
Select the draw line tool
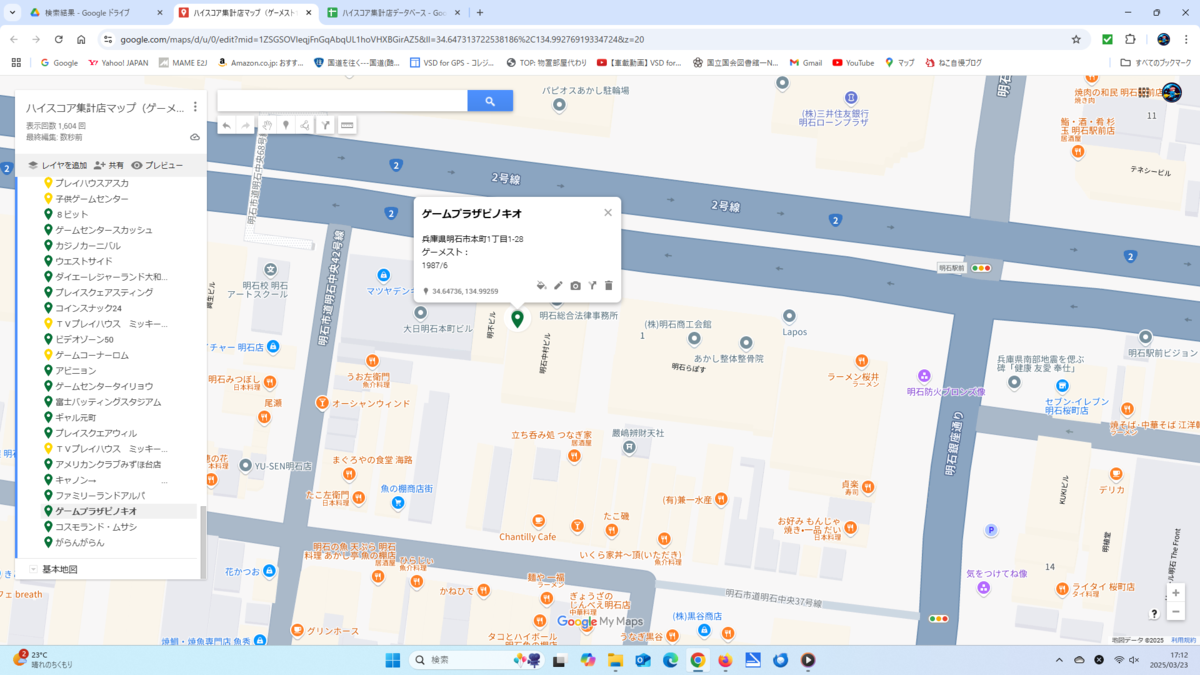(x=305, y=125)
